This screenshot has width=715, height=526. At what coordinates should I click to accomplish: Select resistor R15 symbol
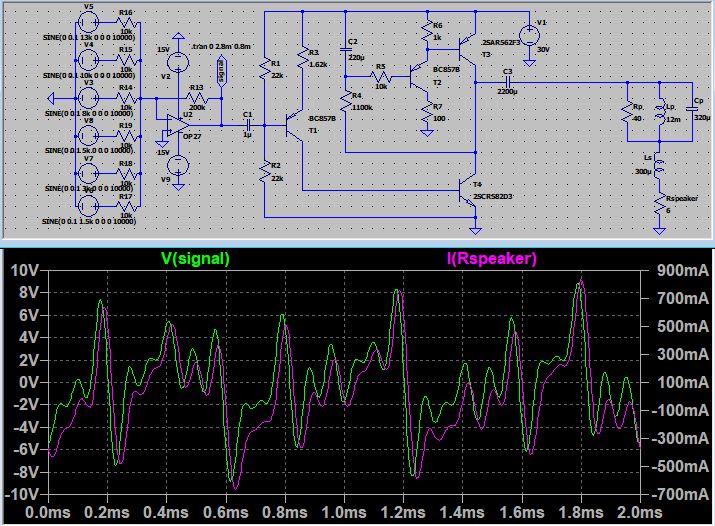click(x=127, y=60)
